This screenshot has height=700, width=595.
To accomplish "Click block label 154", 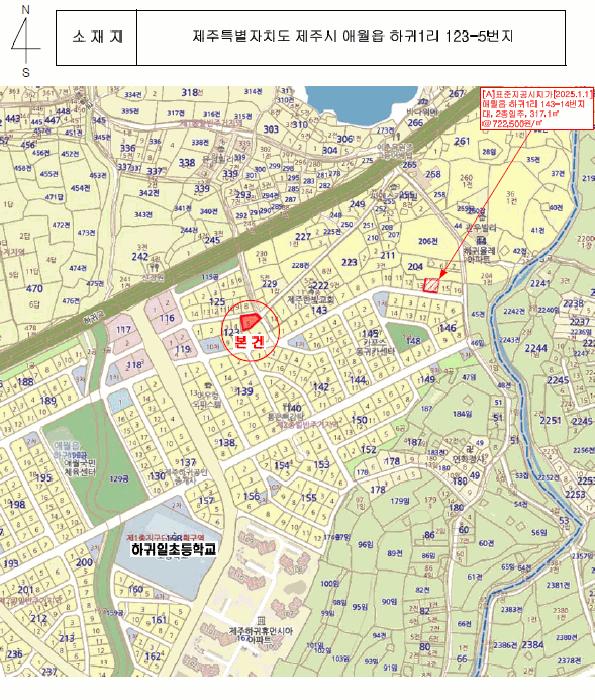I will coord(282,466).
